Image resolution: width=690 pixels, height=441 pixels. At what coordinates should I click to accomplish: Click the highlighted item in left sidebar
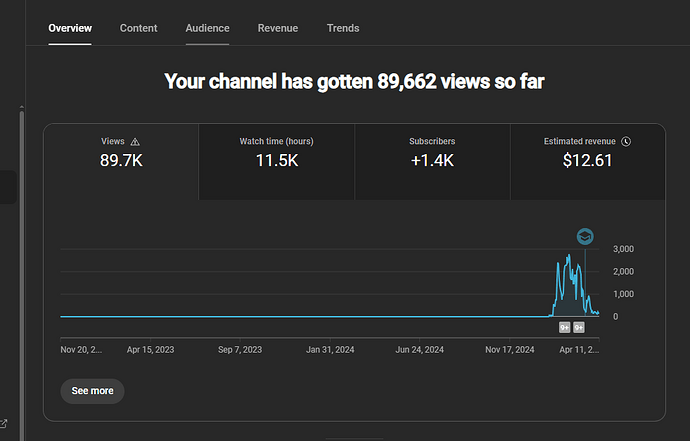coord(7,187)
